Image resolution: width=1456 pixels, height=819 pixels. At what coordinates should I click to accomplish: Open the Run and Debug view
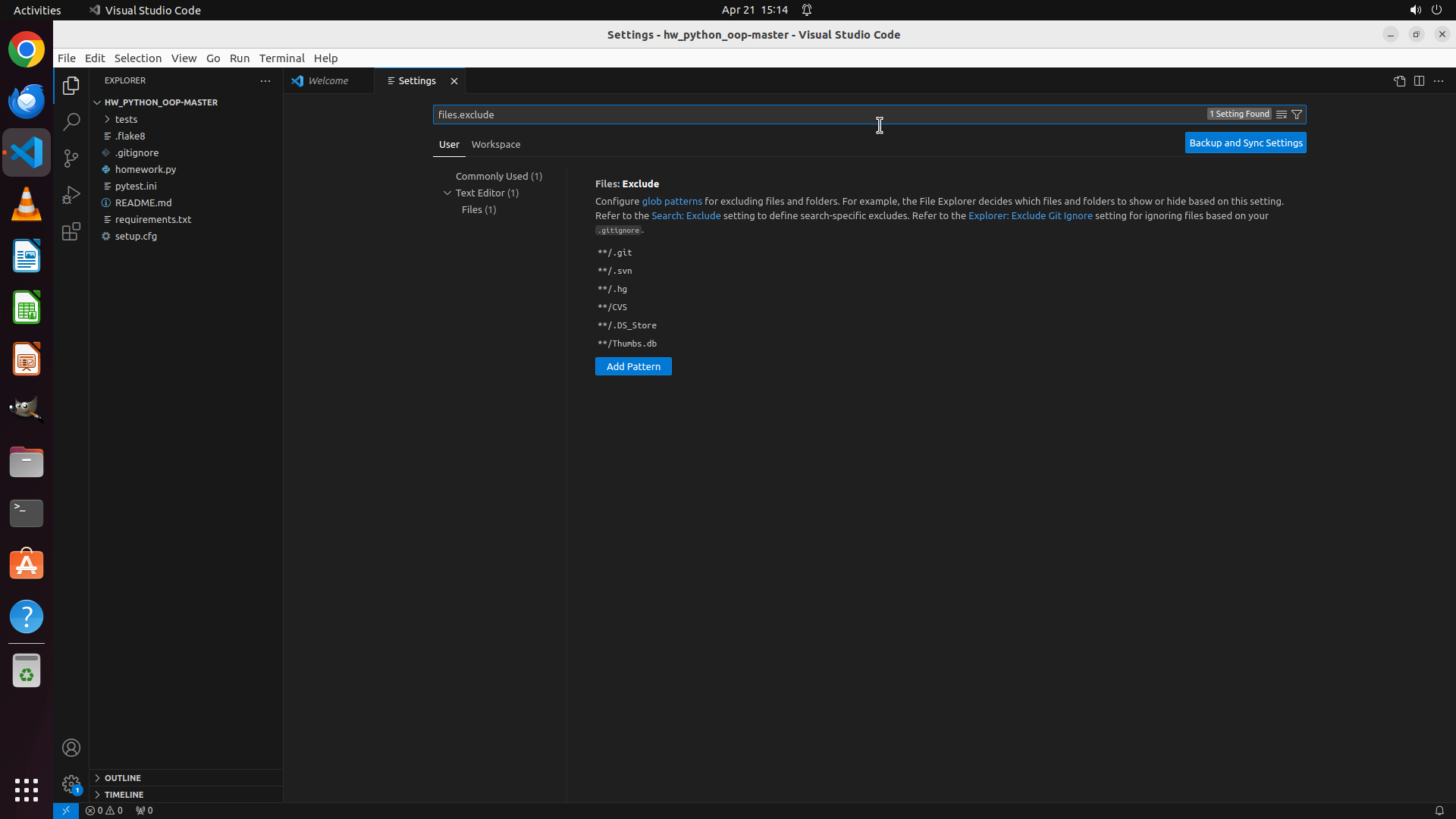pyautogui.click(x=71, y=195)
